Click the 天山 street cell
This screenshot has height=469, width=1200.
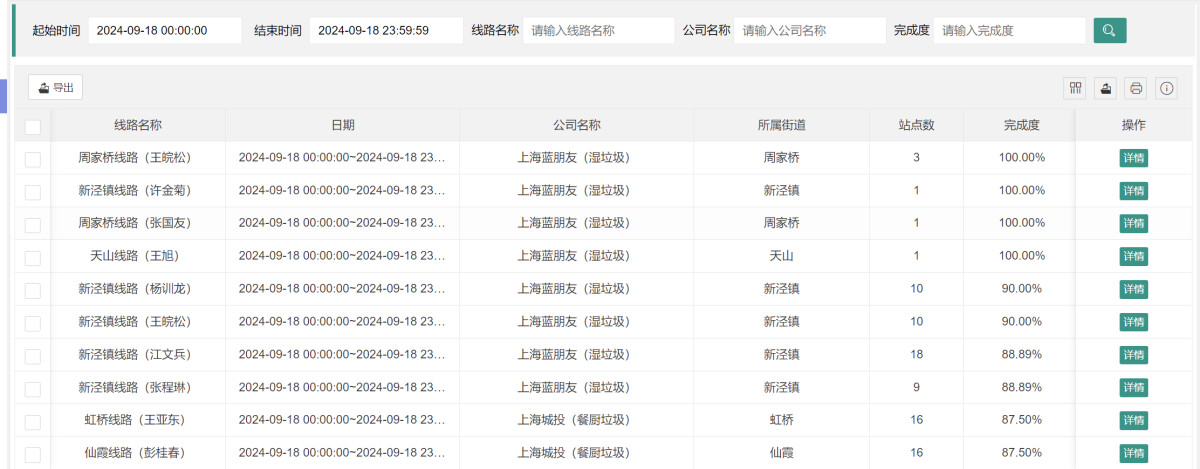[x=782, y=256]
